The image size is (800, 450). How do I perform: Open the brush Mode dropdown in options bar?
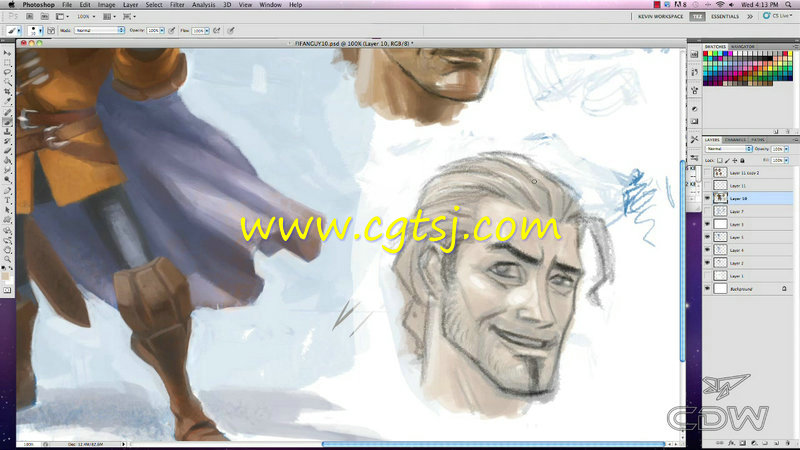[x=99, y=31]
